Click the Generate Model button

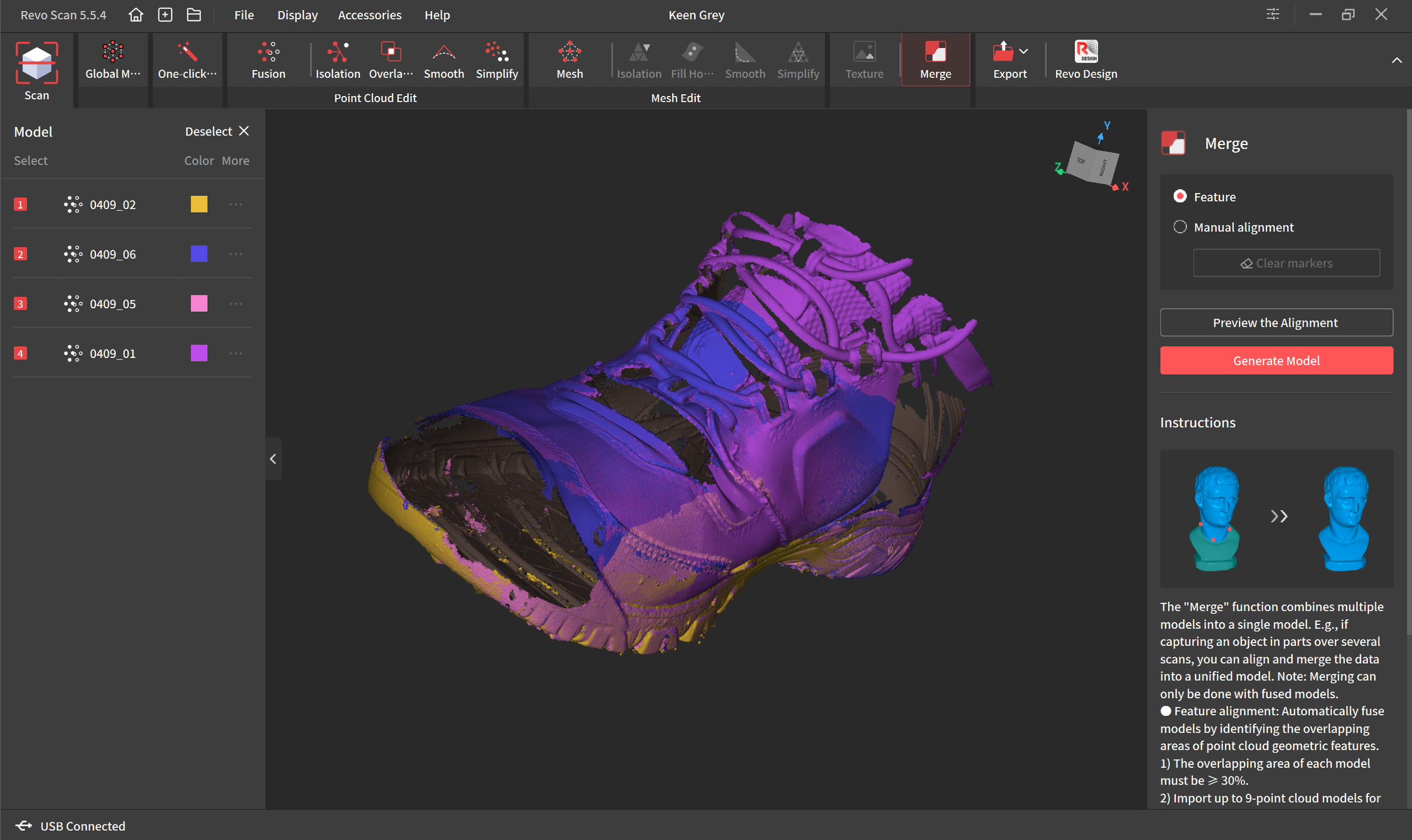(x=1276, y=361)
